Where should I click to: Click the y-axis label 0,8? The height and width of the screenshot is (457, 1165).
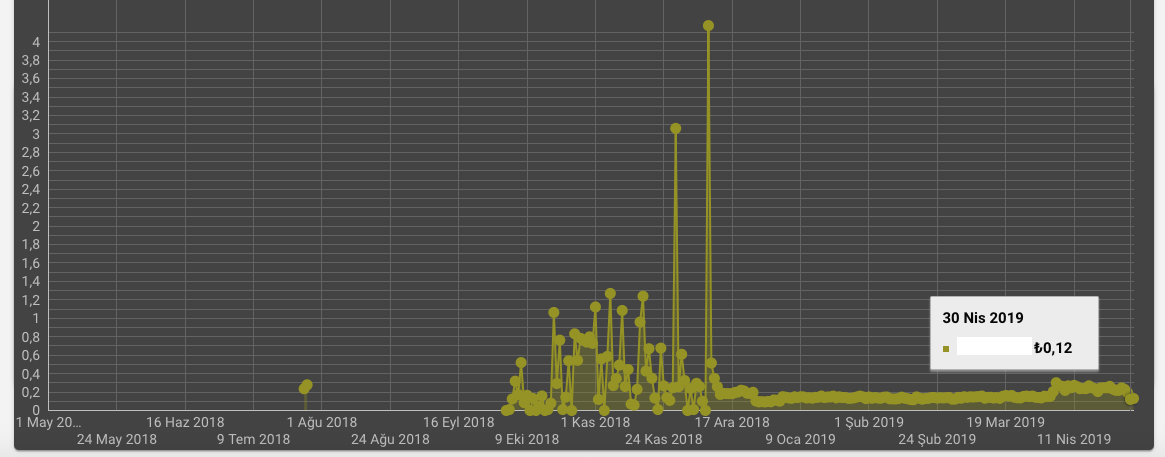[30, 337]
